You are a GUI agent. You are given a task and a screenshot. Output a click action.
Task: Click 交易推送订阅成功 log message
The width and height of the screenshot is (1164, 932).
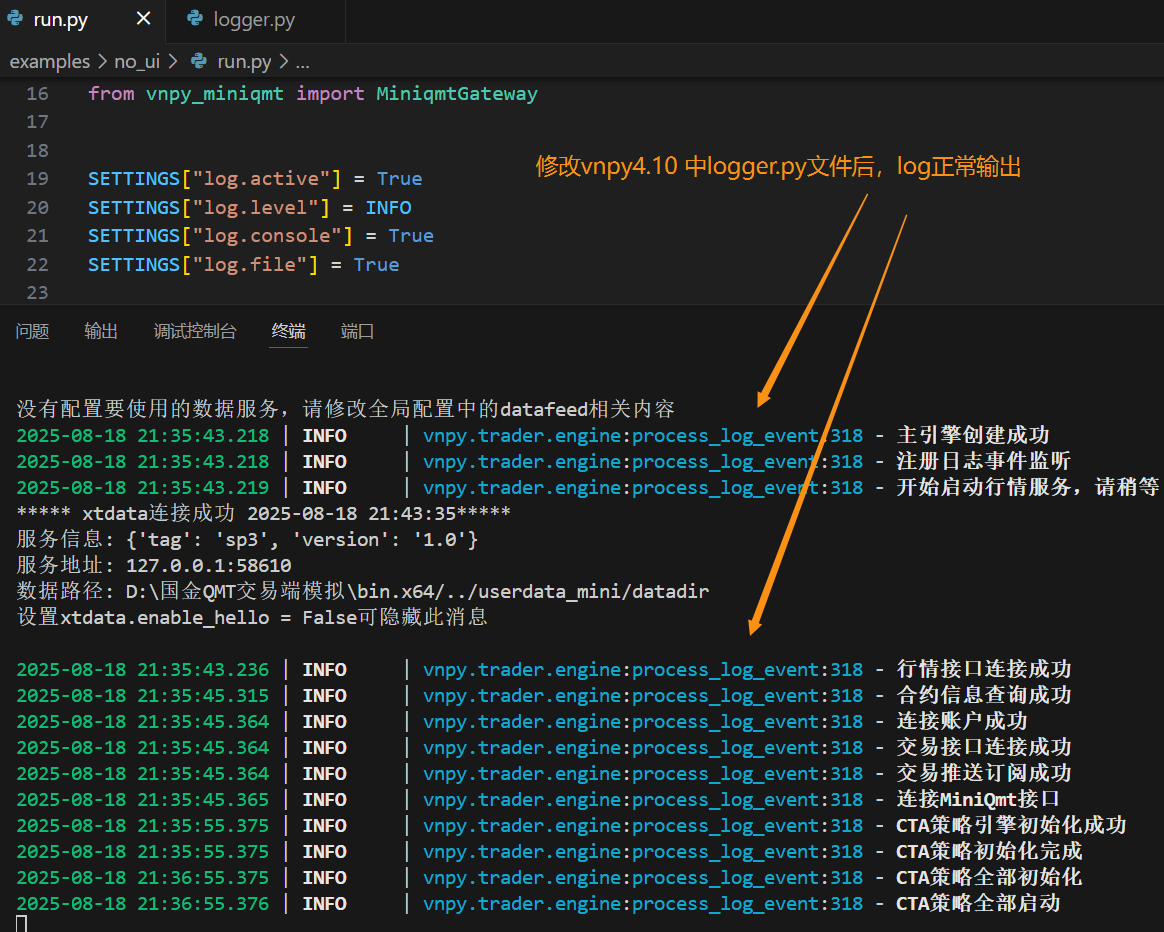984,773
